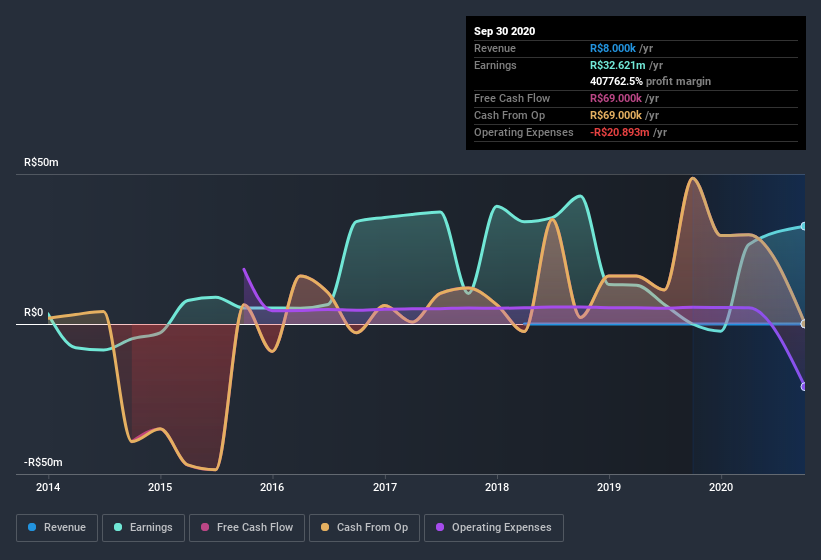
Task: Toggle the Revenue legend button
Action: (57, 528)
